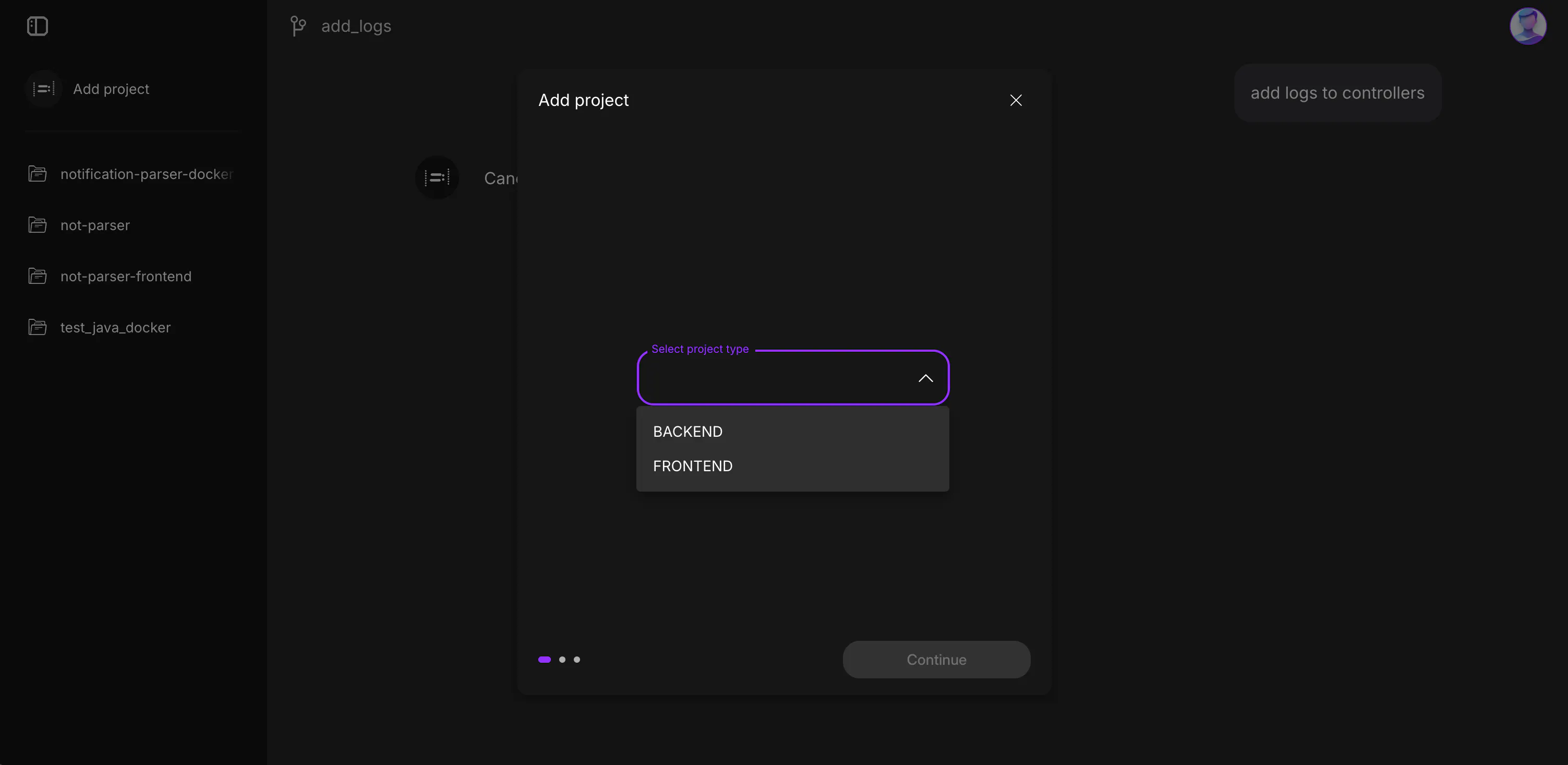Click the not-parser folder icon
The height and width of the screenshot is (765, 1568).
(37, 225)
